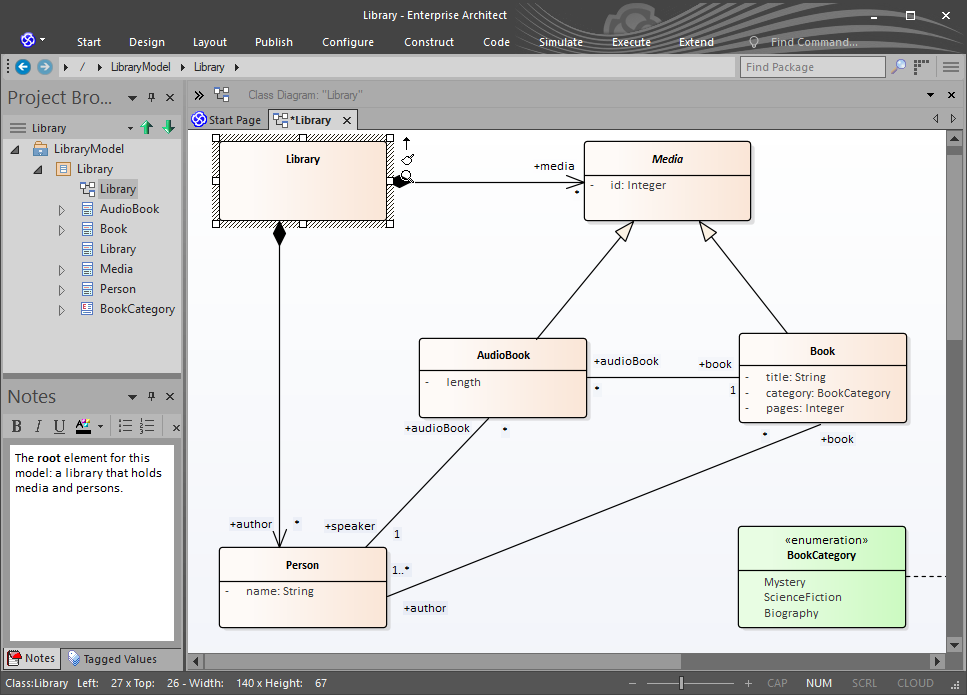This screenshot has height=695, width=967.
Task: Expand the diagram toolbox chevrons
Action: (x=199, y=95)
